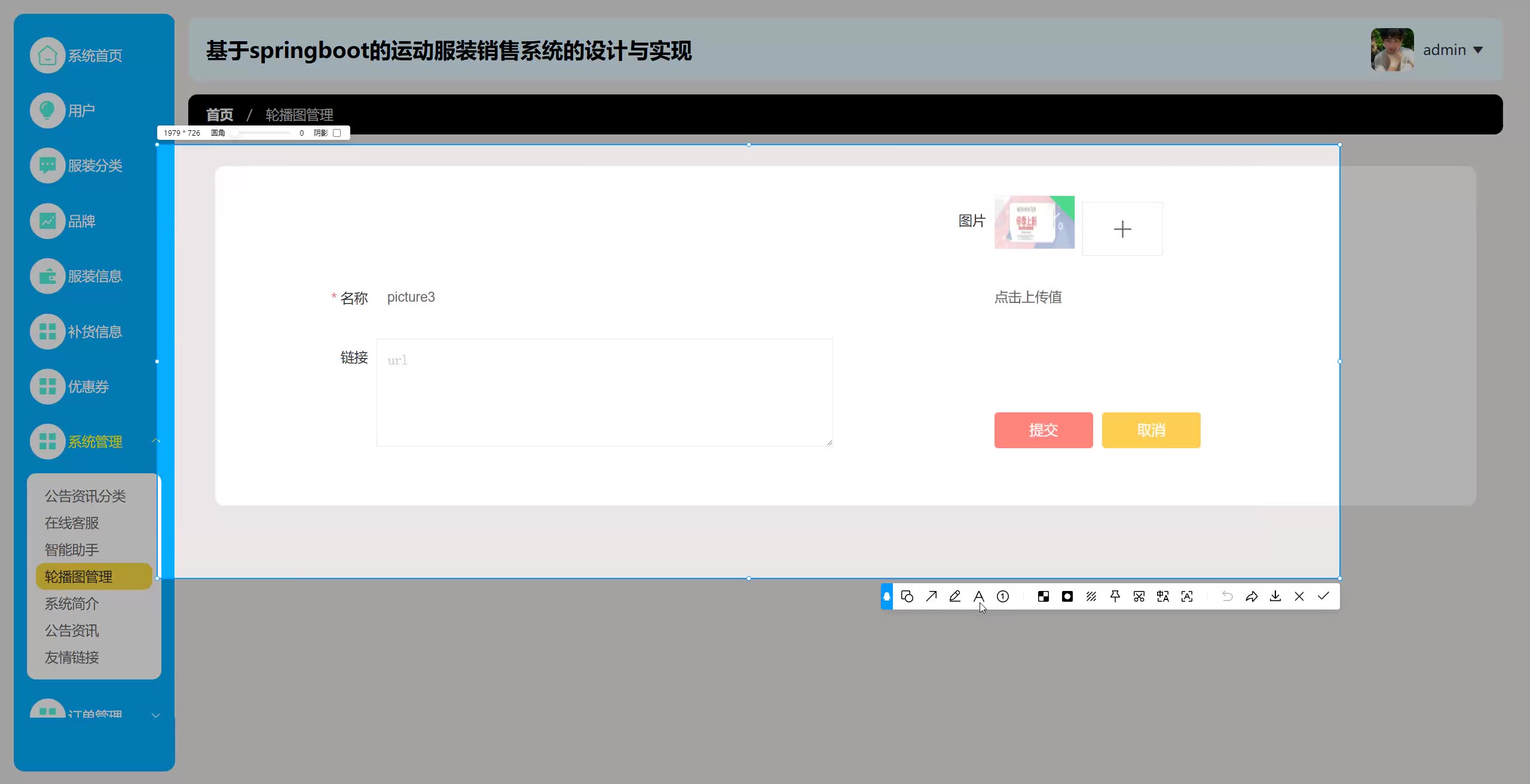
Task: Activate the mosaic blur tool
Action: (x=1044, y=596)
